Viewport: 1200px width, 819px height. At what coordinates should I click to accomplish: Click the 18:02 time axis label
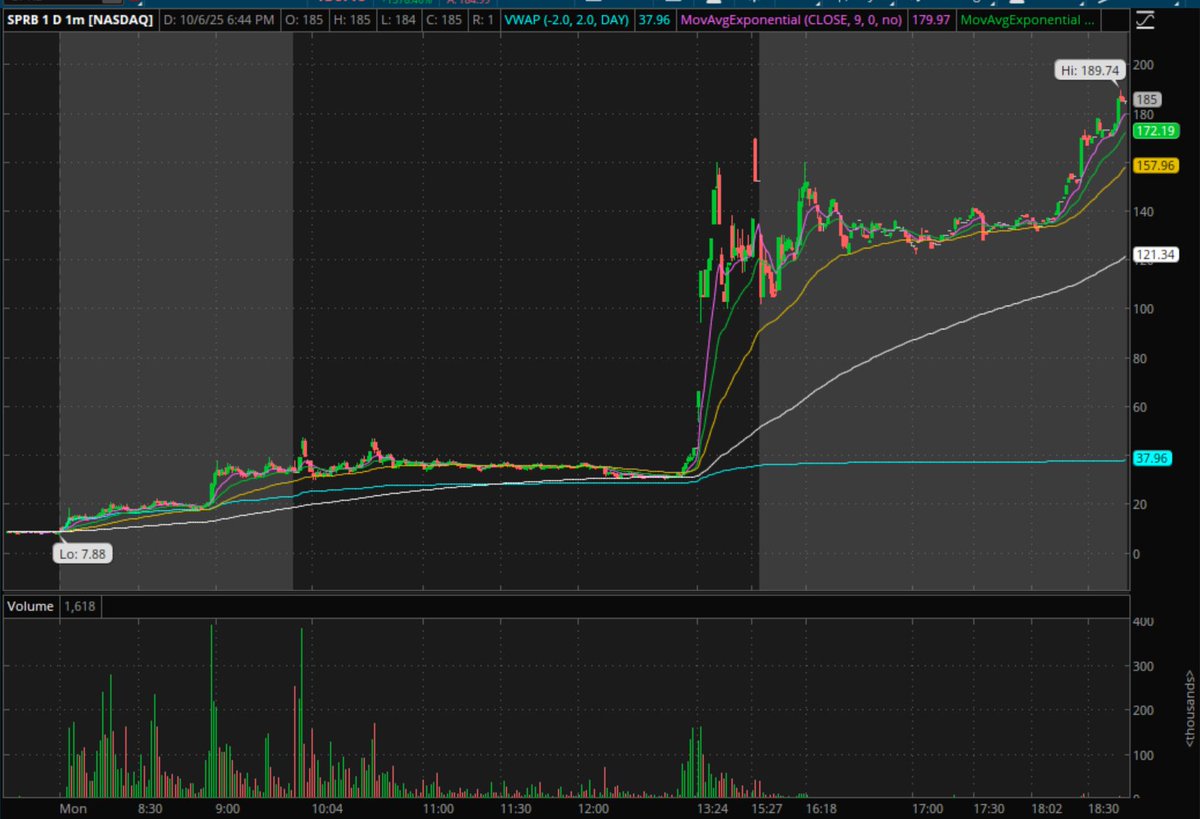[1048, 807]
